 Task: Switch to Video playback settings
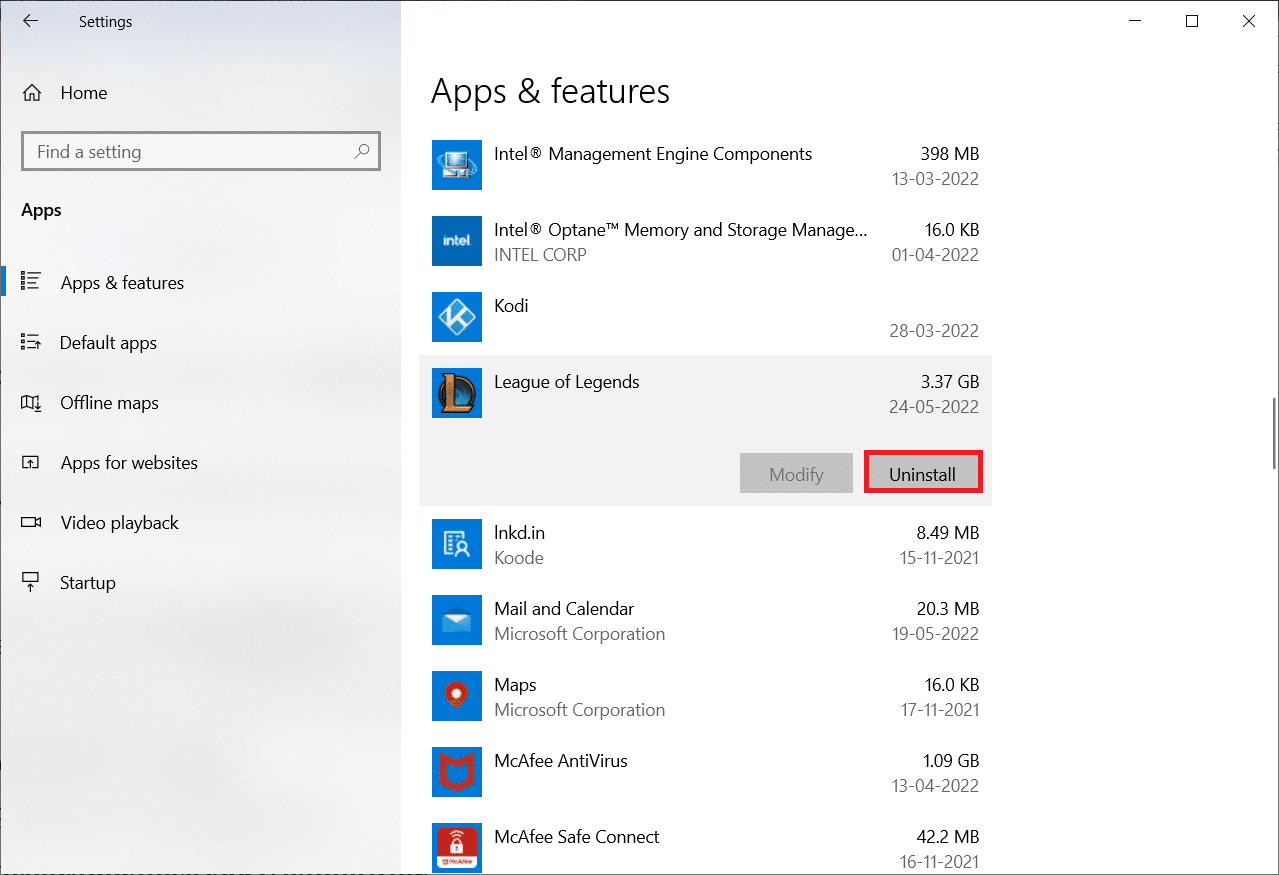pos(200,523)
